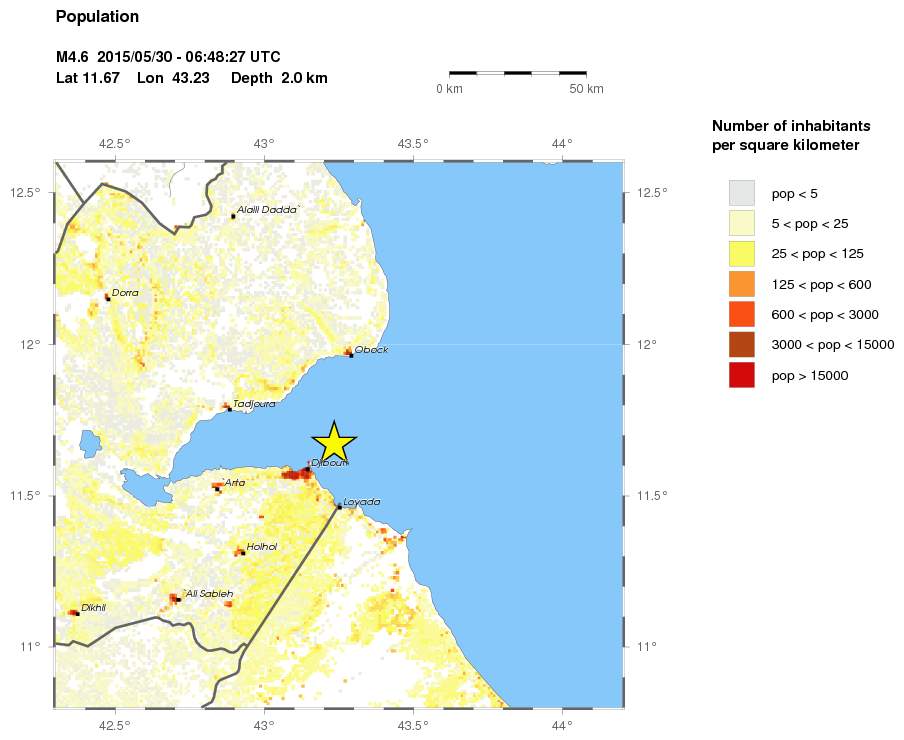904x740 pixels.
Task: Click the 50 km scale bar
Action: 517,73
